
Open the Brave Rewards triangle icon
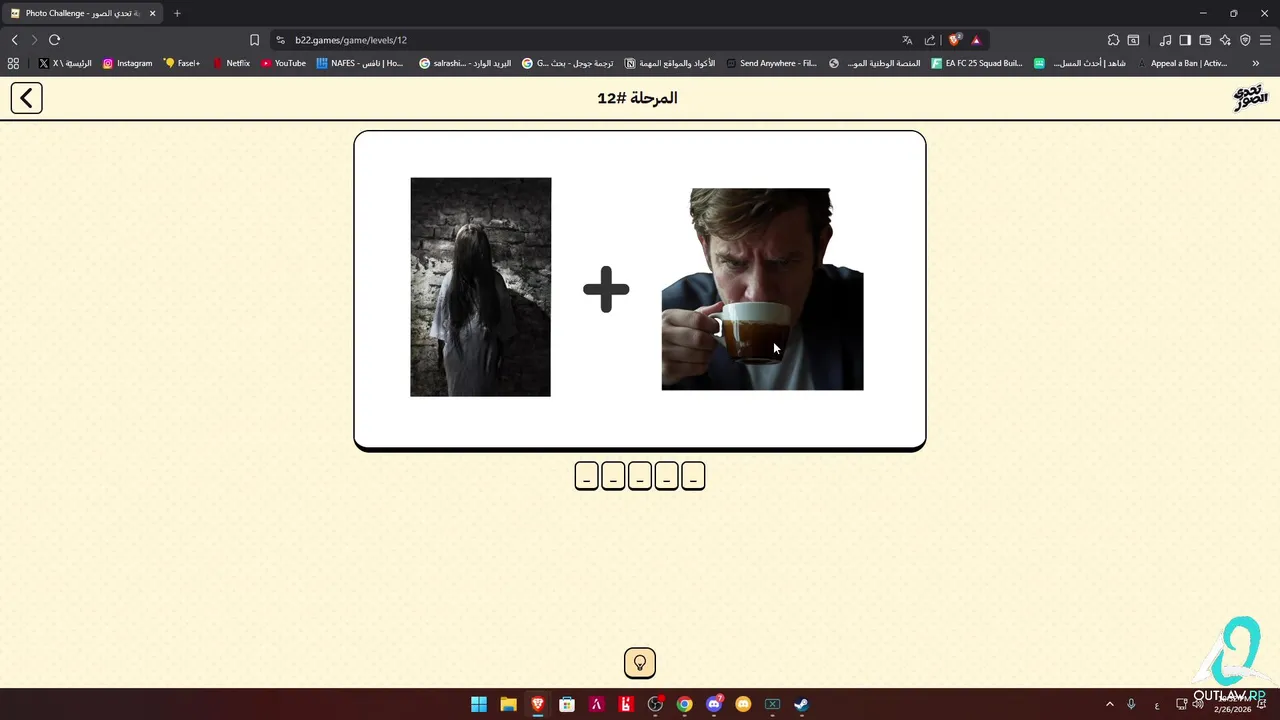[x=976, y=40]
